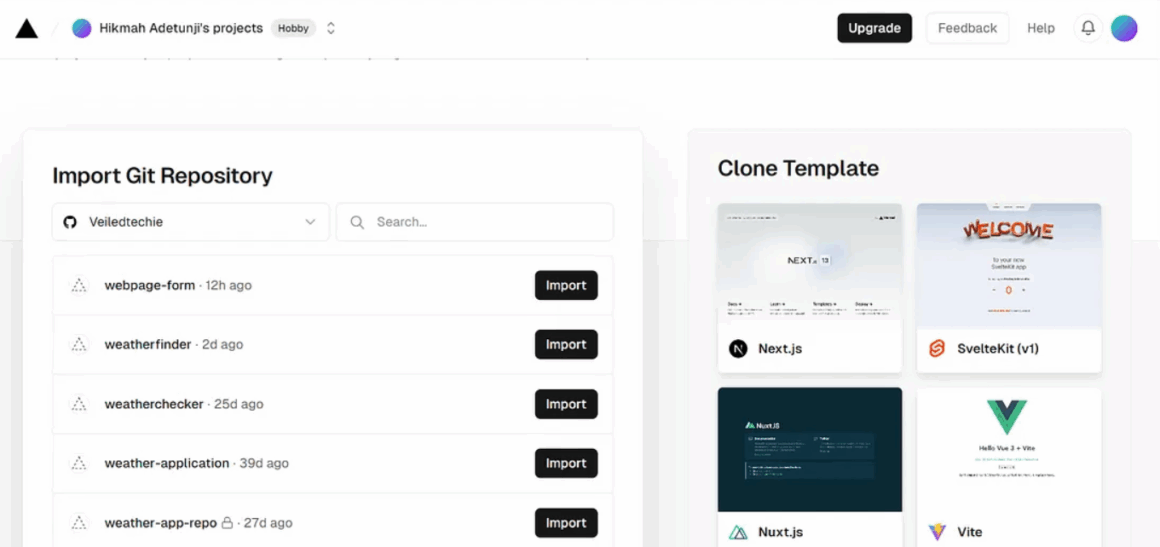Click the project avatar beside Hikmah Adetunji's projects
The image size is (1160, 547).
tap(82, 28)
